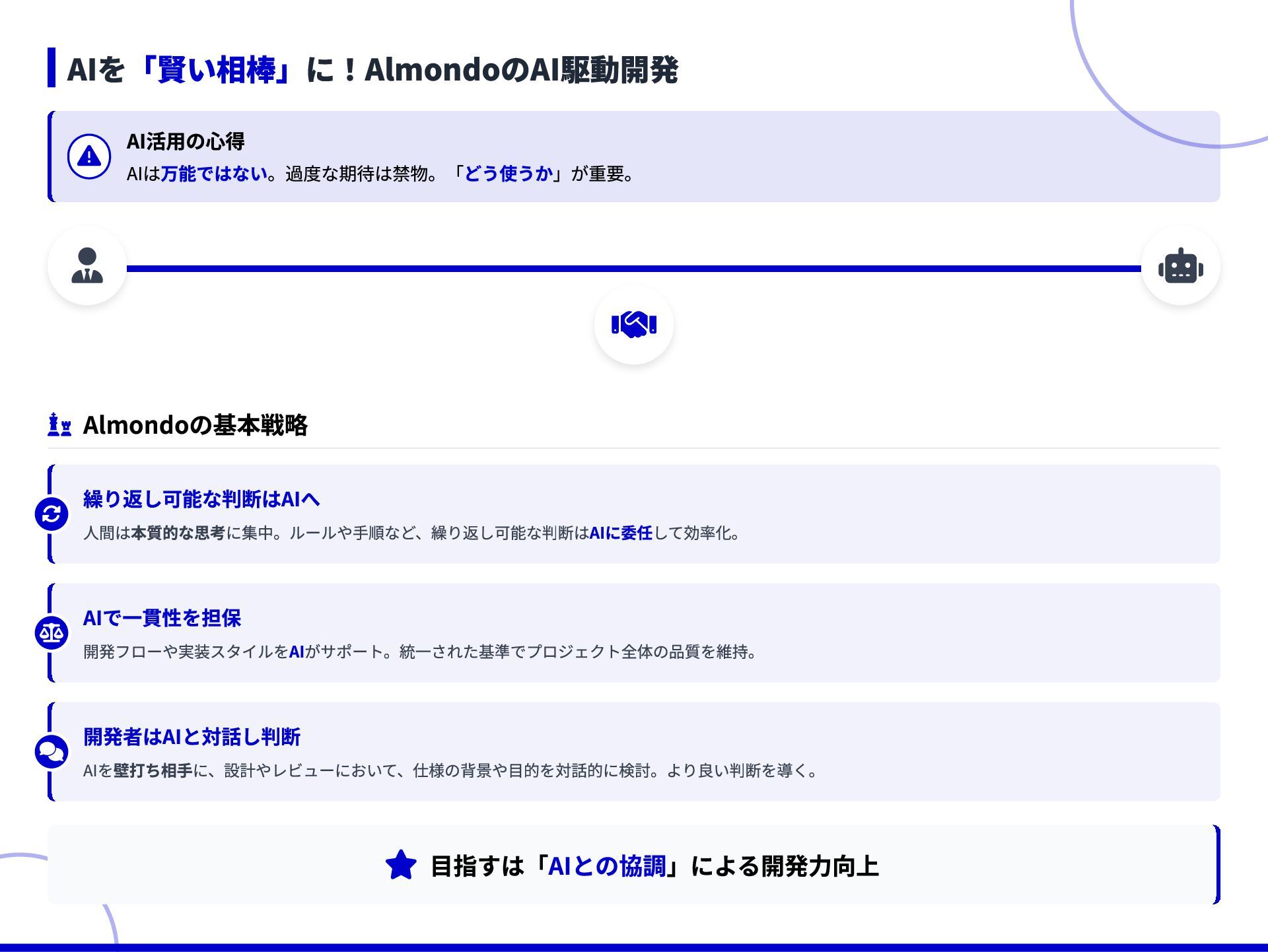Click the 'AIで一貫性を担保' card title

pos(162,618)
